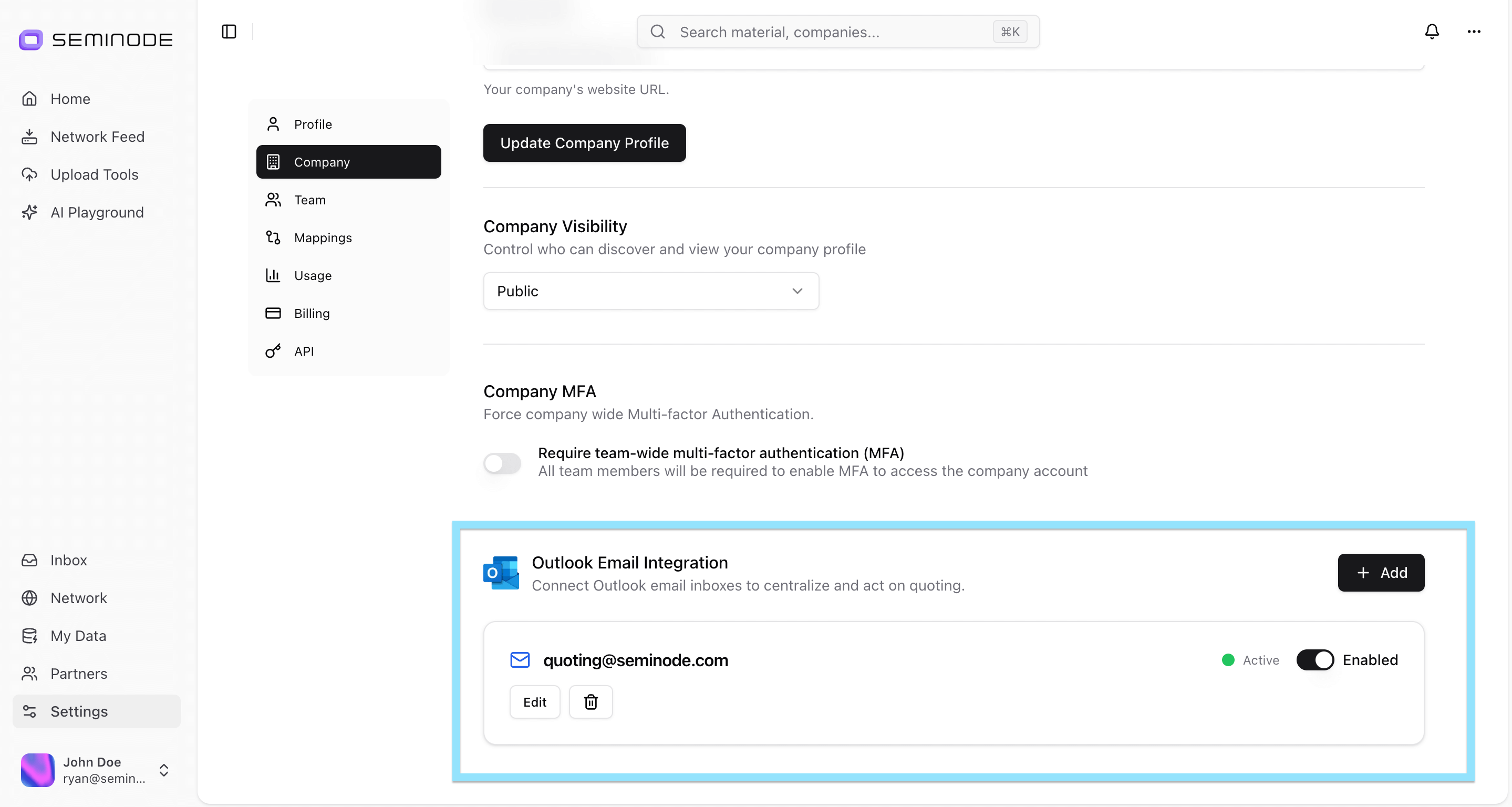Focus the search material input
The width and height of the screenshot is (1512, 807).
(822, 32)
